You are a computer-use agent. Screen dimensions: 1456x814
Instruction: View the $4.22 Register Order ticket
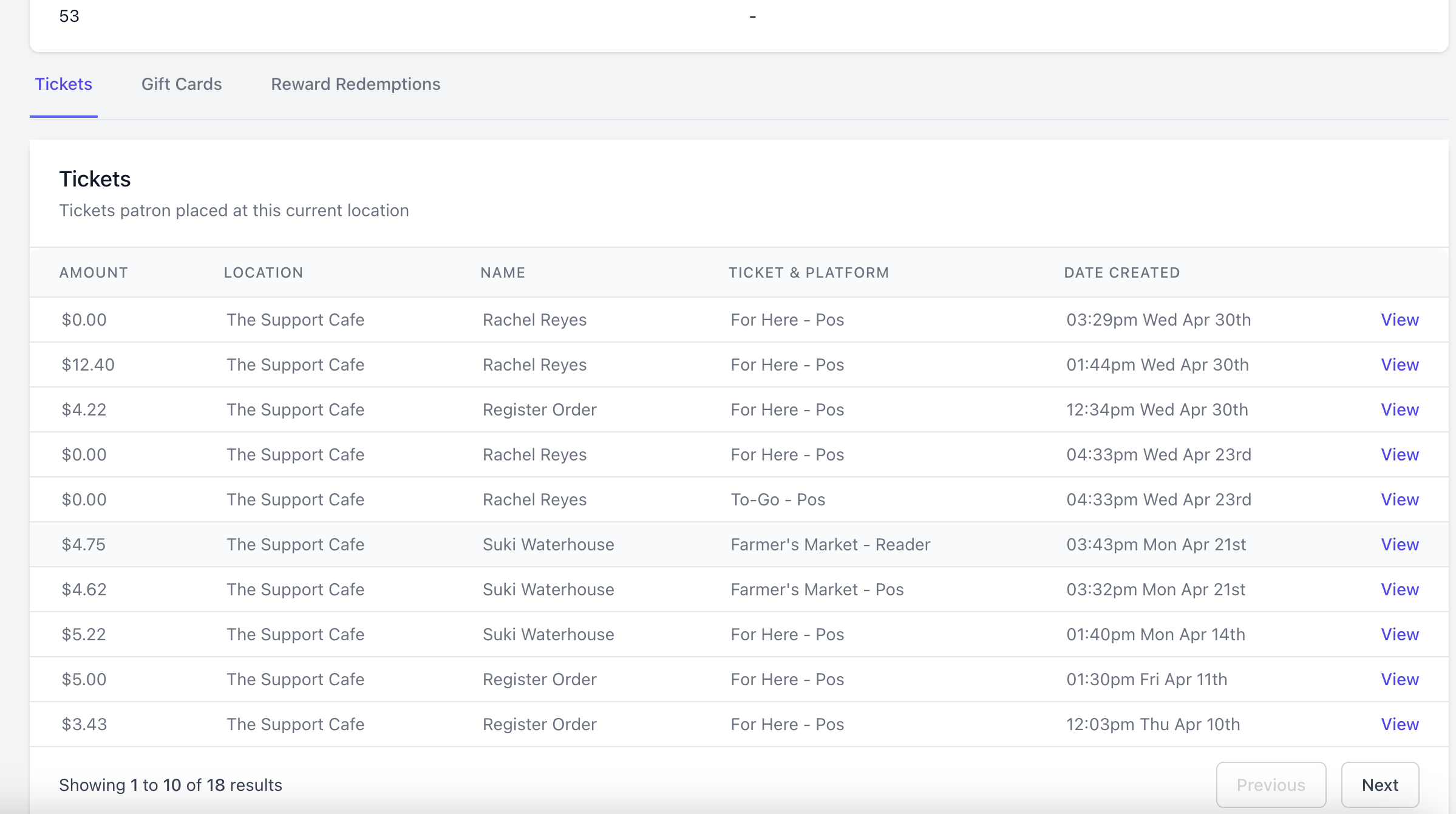[x=1400, y=409]
